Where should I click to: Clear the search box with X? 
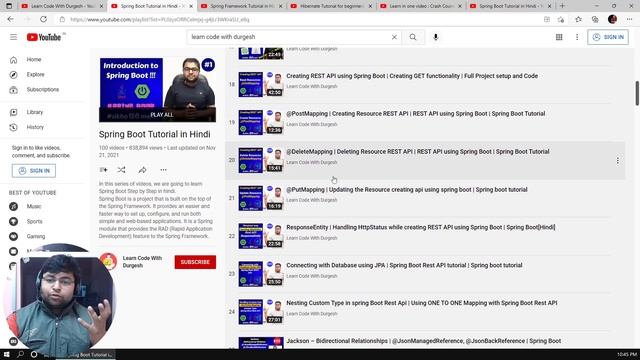(x=394, y=37)
